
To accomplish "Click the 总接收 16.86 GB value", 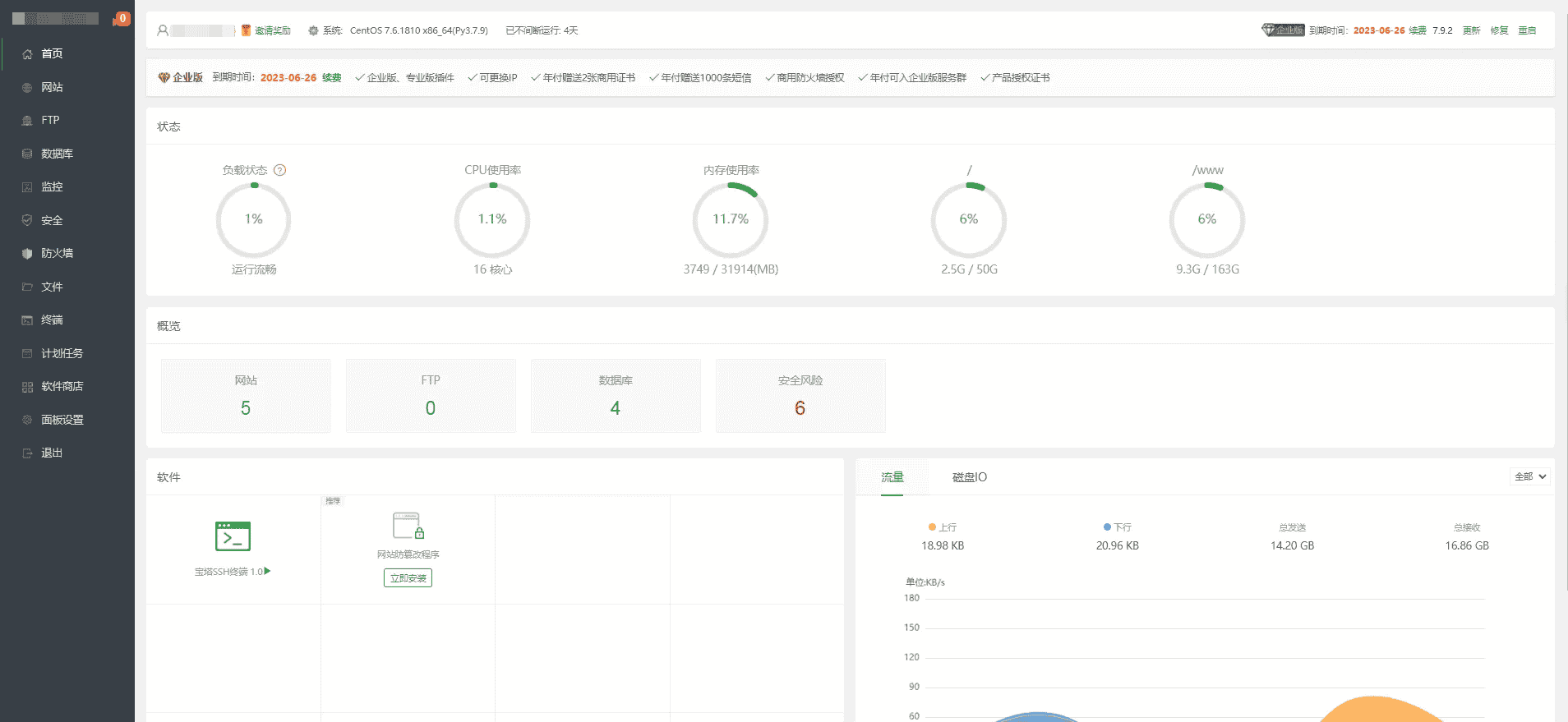I will 1467,545.
